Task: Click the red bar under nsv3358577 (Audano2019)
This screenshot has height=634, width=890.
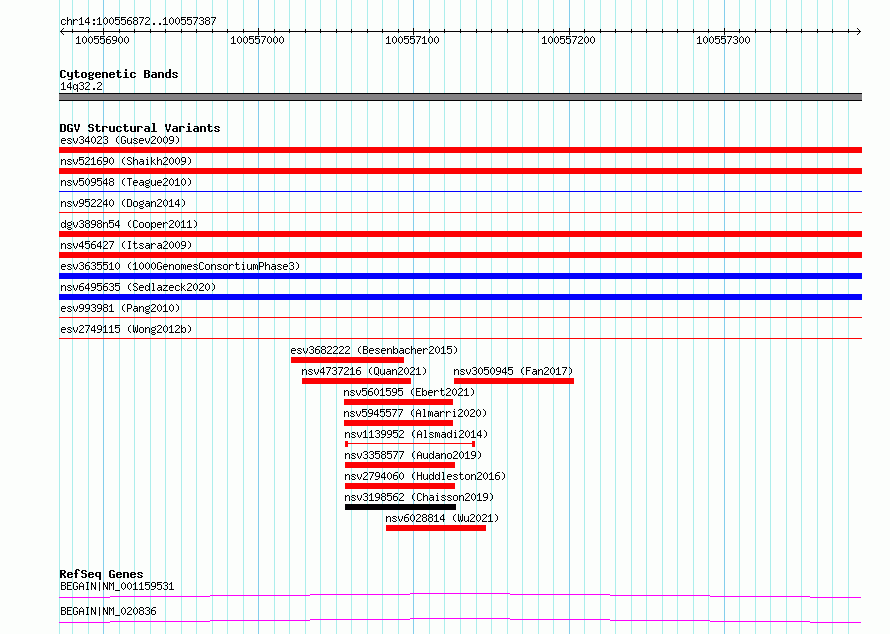Action: [x=400, y=465]
